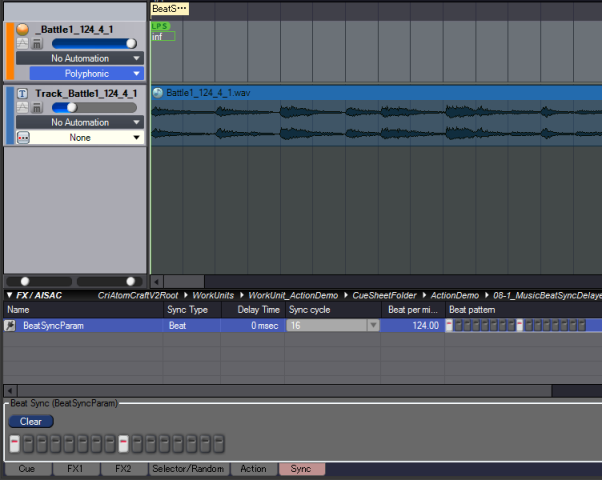Expand breadcrumb arrow after WorkUnits
Screen dimensions: 602x480
(x=242, y=295)
